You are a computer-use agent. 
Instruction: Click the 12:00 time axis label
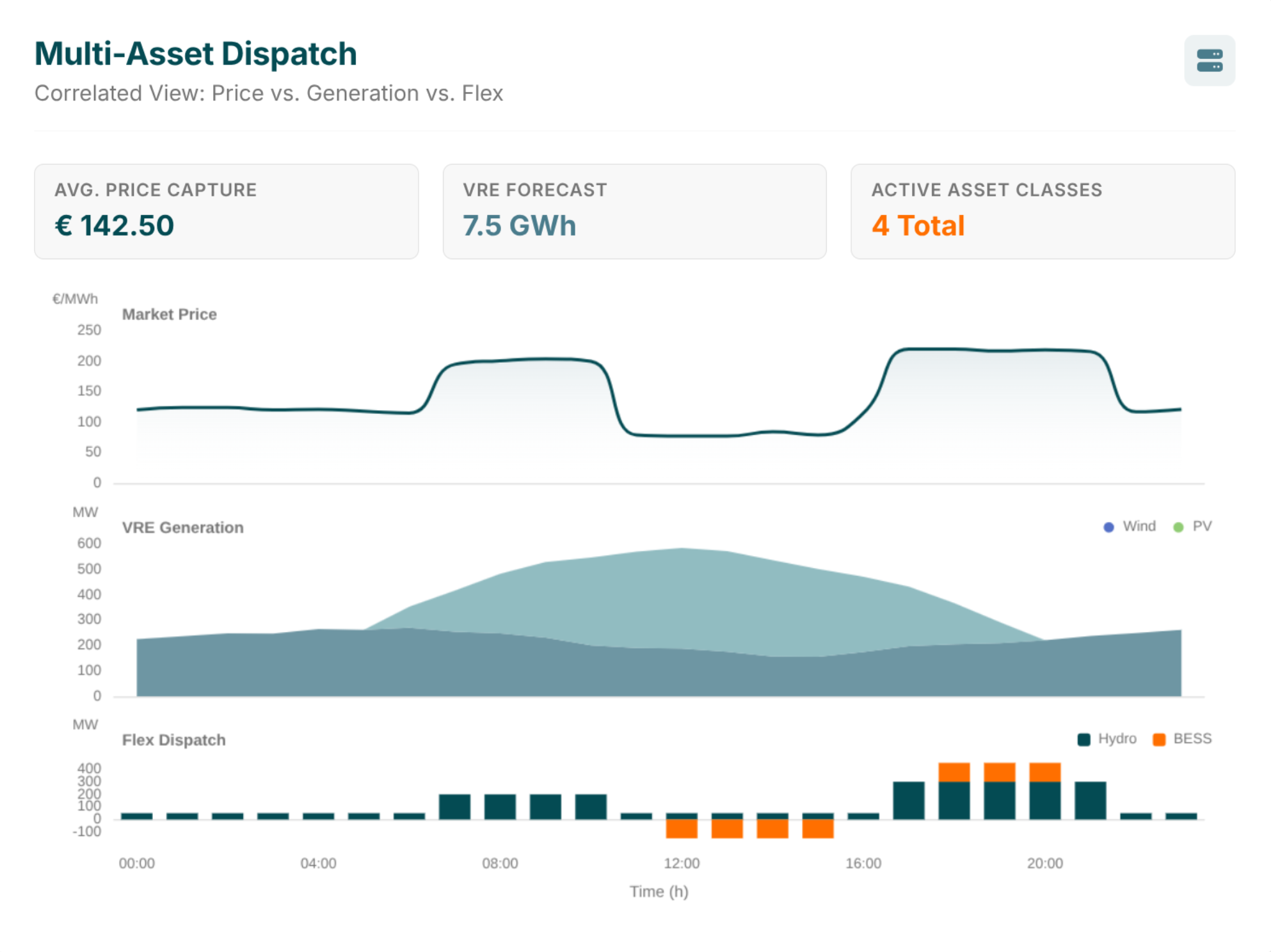pos(682,863)
